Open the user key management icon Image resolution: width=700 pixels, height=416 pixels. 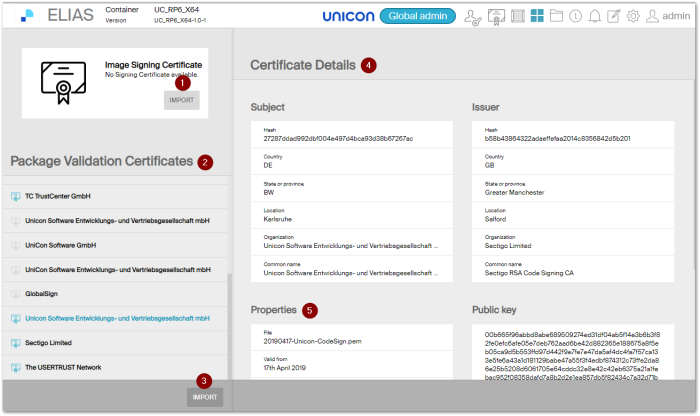(x=473, y=17)
